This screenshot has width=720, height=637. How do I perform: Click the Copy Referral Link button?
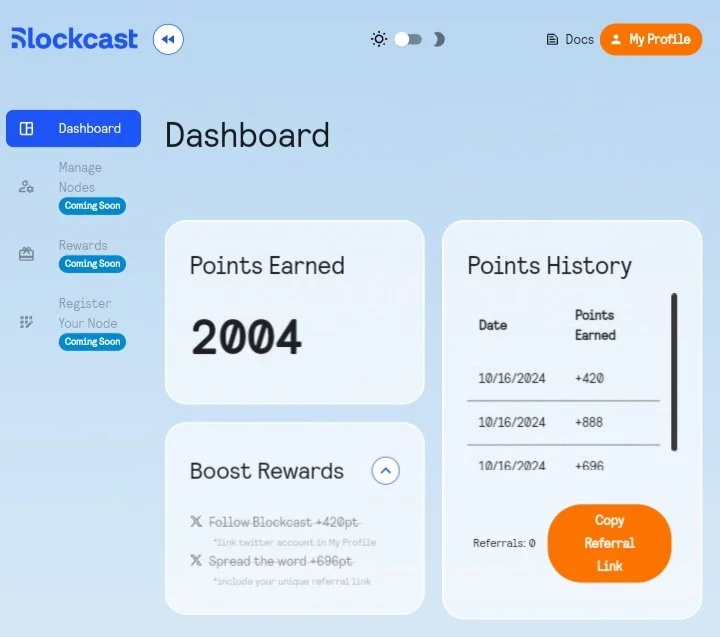click(609, 543)
